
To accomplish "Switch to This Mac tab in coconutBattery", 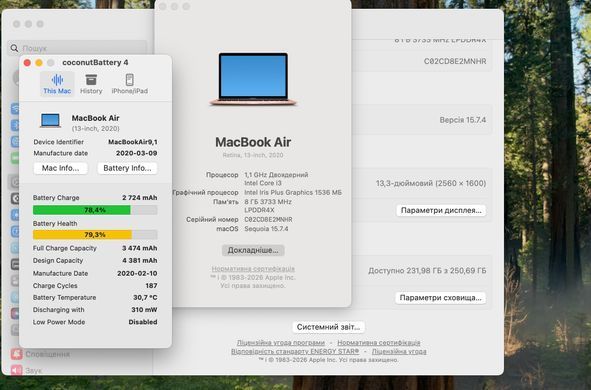I will point(57,84).
